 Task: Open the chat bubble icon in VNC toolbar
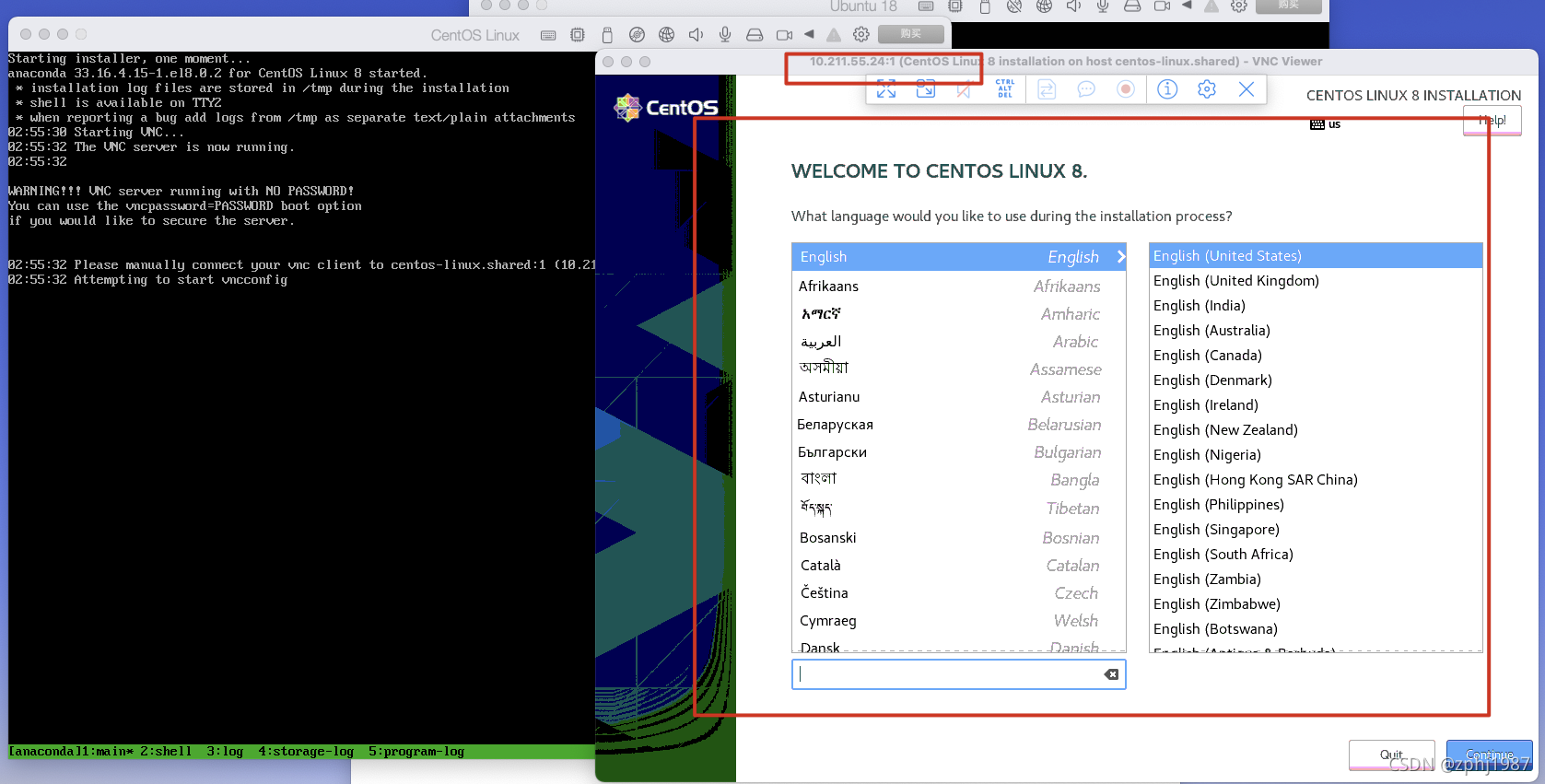tap(1086, 89)
